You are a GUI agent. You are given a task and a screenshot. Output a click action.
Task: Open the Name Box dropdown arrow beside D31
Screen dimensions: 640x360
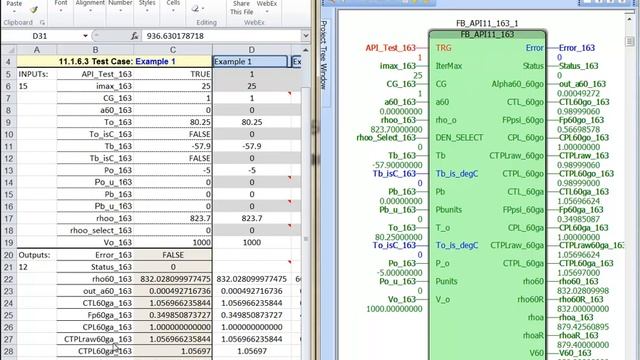pyautogui.click(x=85, y=36)
